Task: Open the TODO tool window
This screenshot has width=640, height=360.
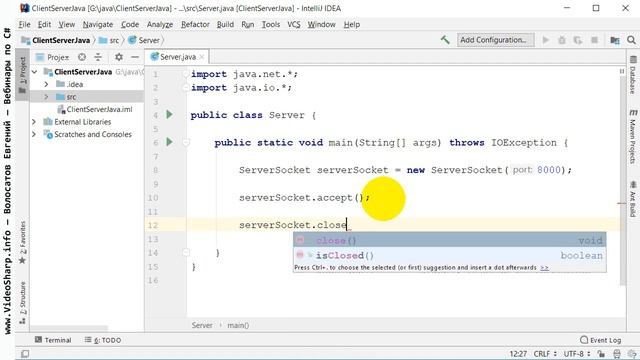Action: (103, 340)
